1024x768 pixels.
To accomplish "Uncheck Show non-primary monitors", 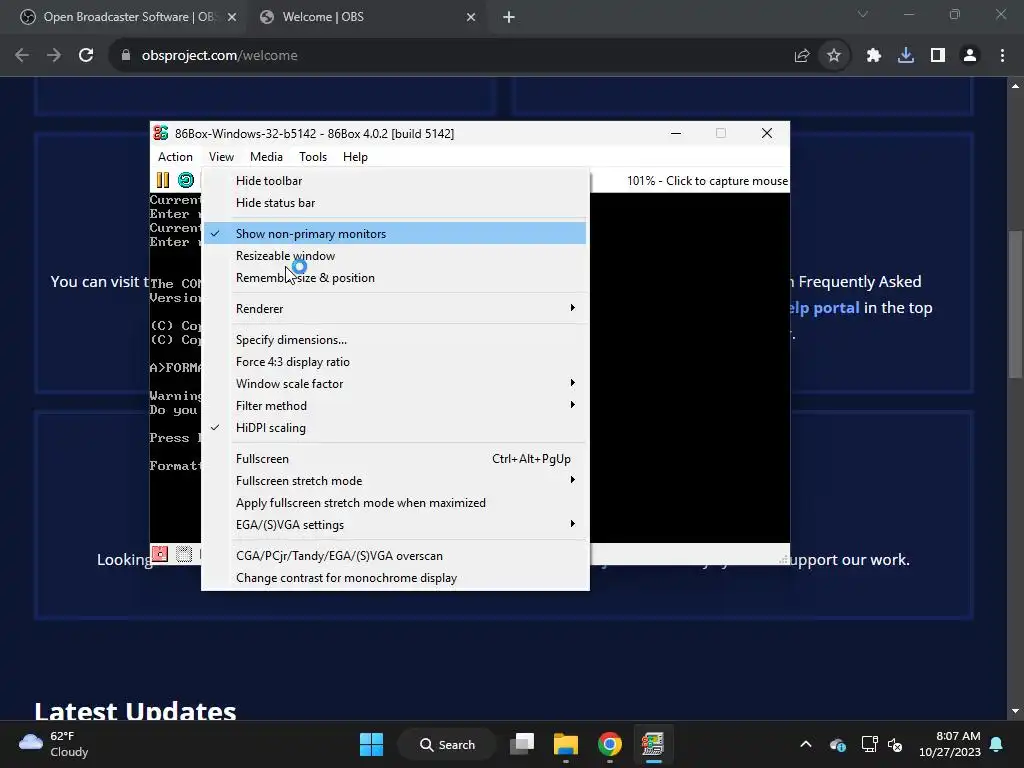I will (395, 233).
